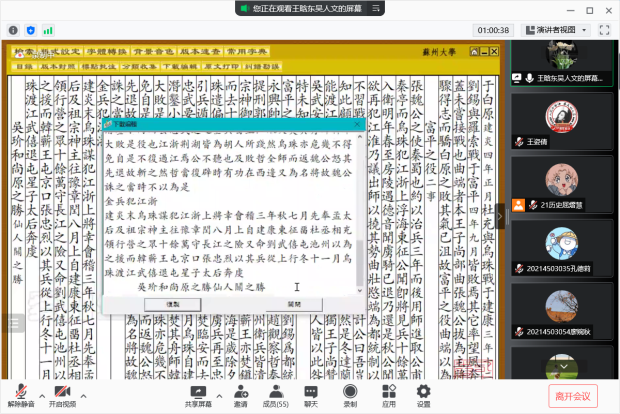Turn on the camera (开启视频)
620x414 pixels.
tap(62, 391)
